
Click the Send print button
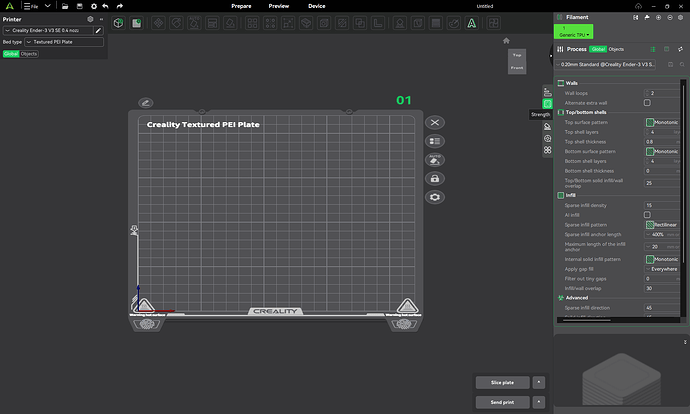click(x=503, y=402)
